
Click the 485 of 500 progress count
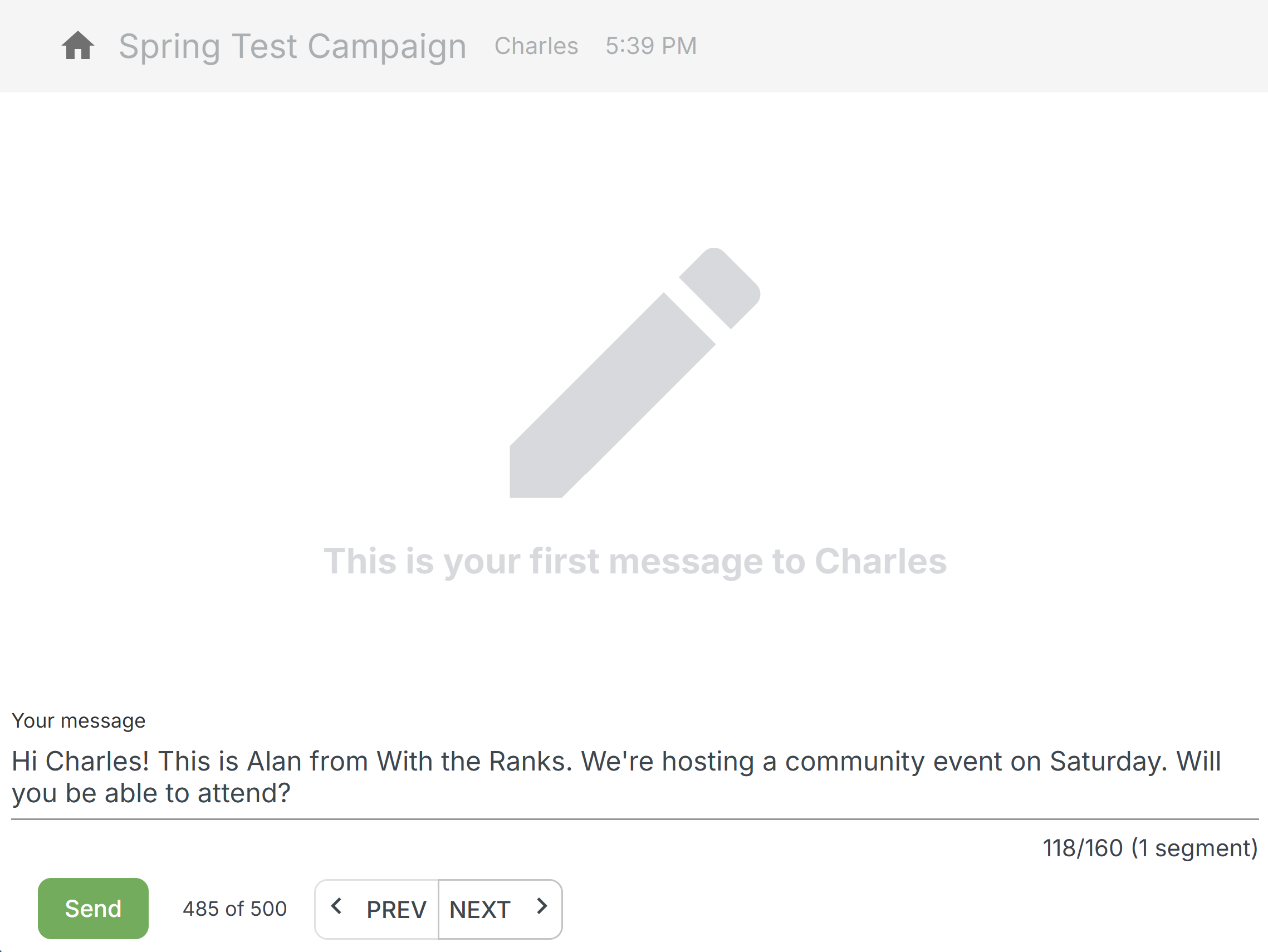(x=234, y=909)
